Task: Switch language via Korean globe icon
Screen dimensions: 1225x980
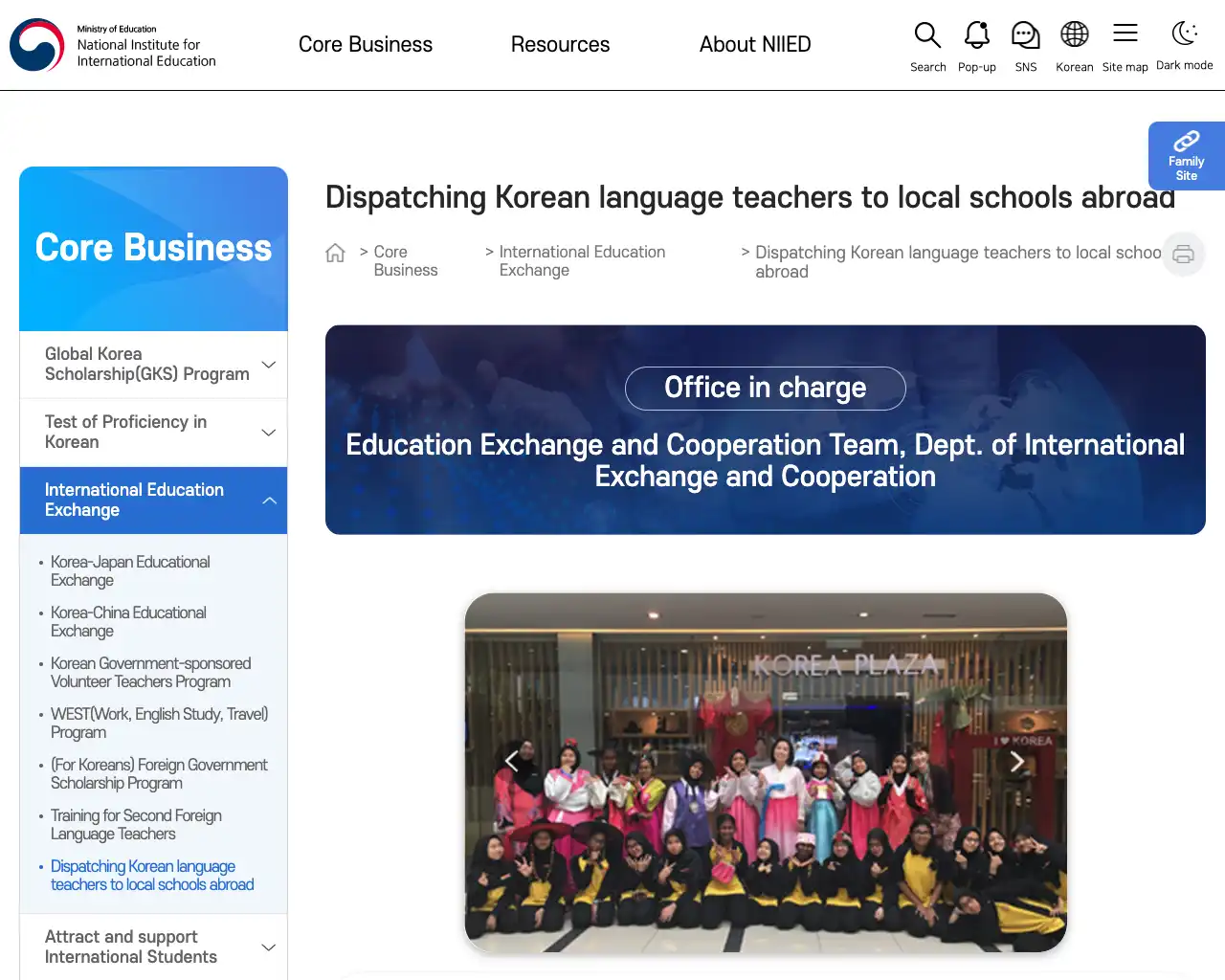Action: pyautogui.click(x=1075, y=34)
